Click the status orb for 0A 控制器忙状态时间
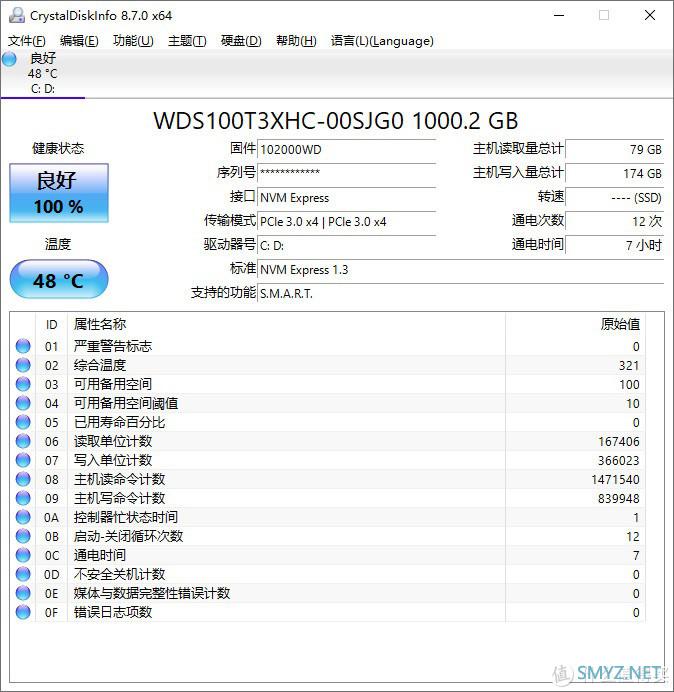Viewport: 674px width, 692px height. tap(23, 517)
